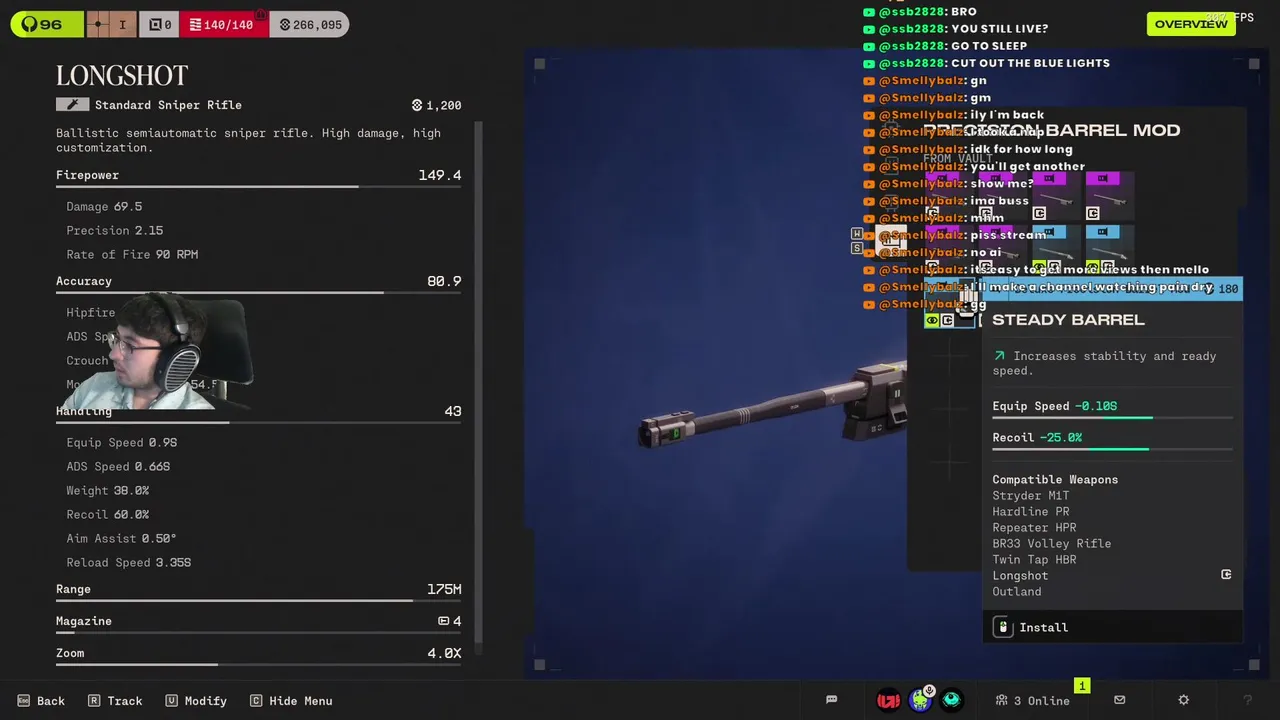Click the question mark help icon
Screen dimensions: 1280x720
click(x=1247, y=700)
